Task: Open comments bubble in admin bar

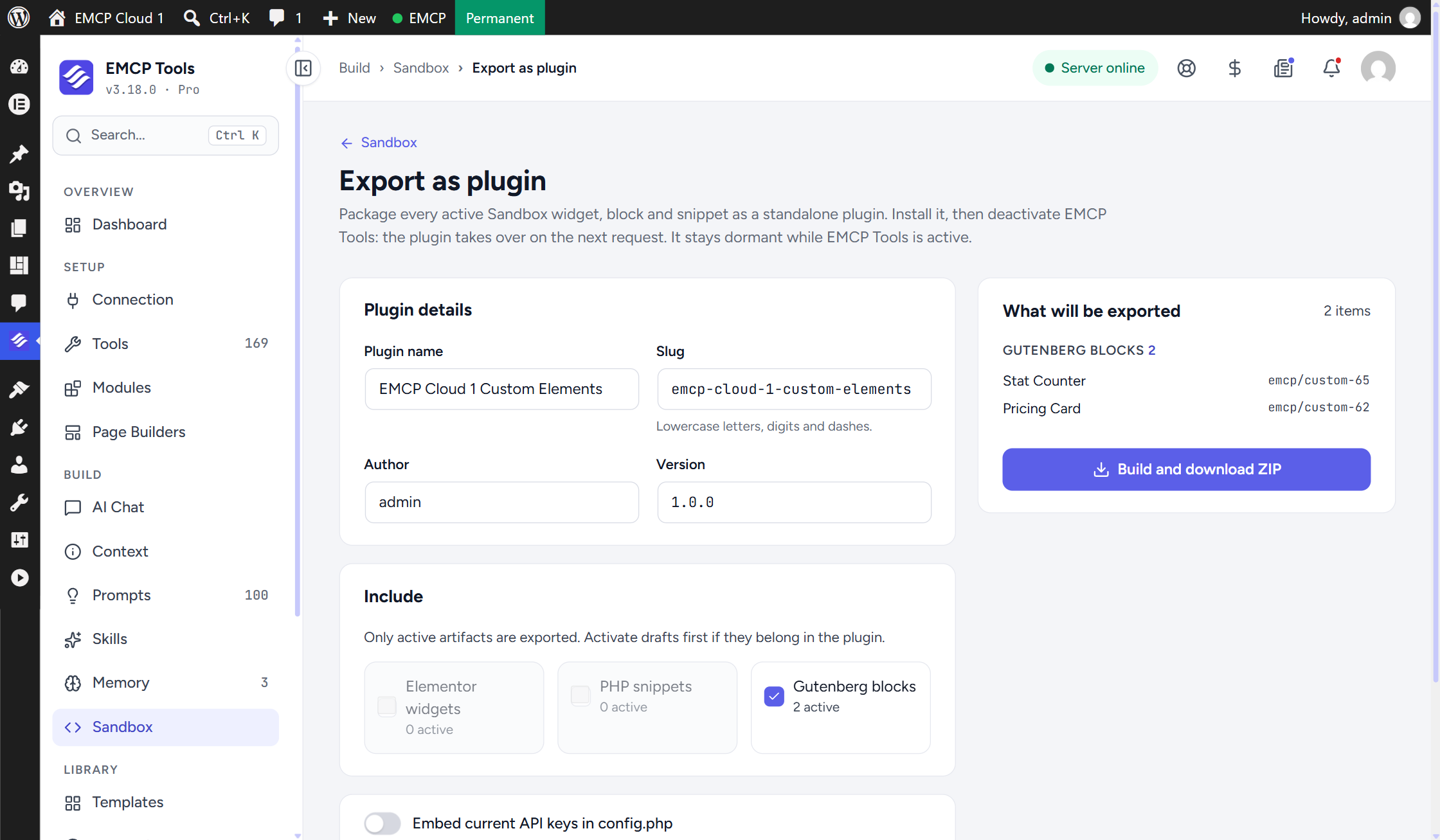Action: [x=285, y=17]
